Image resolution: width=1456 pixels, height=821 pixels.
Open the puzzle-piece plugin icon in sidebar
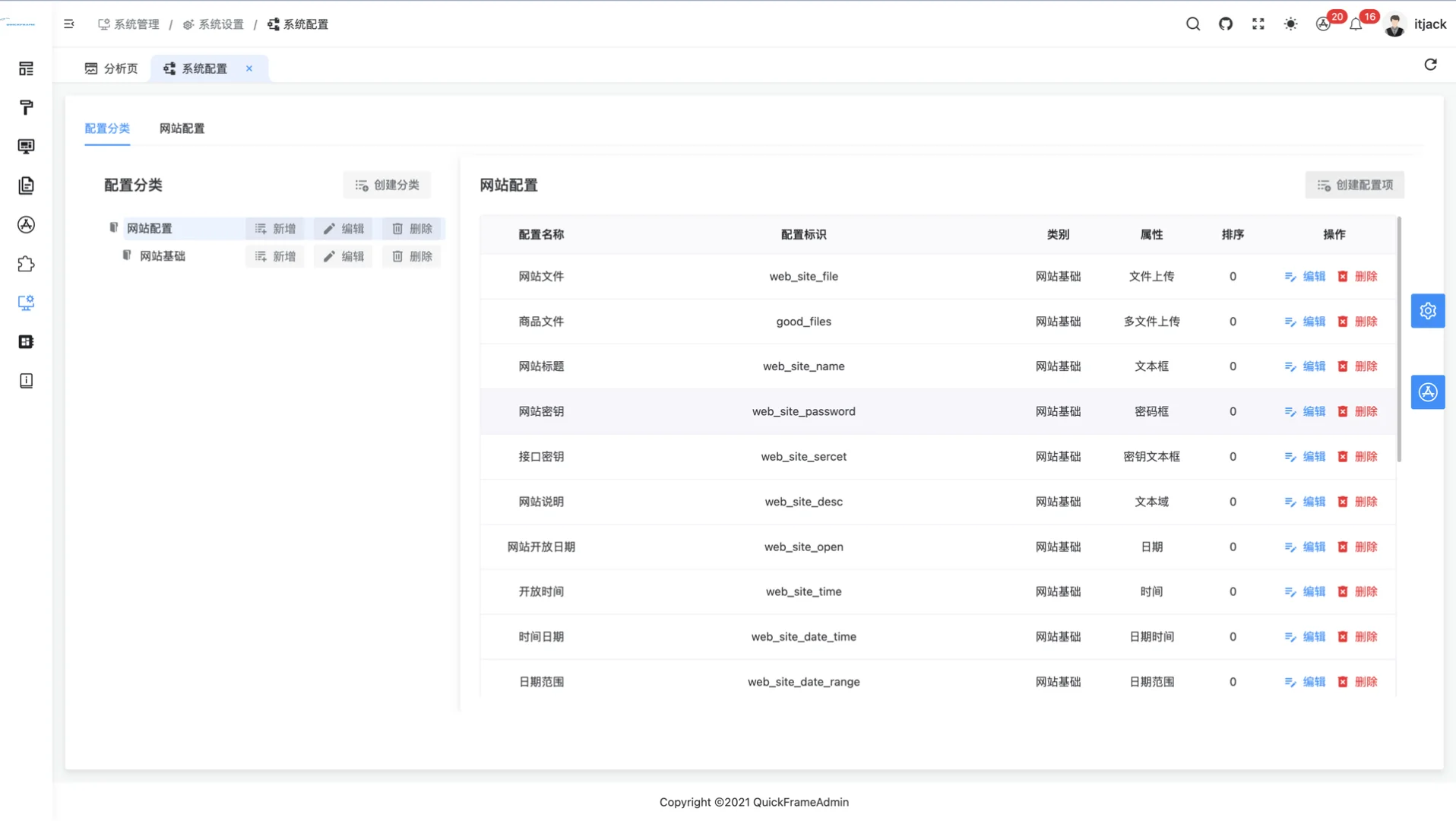coord(26,263)
